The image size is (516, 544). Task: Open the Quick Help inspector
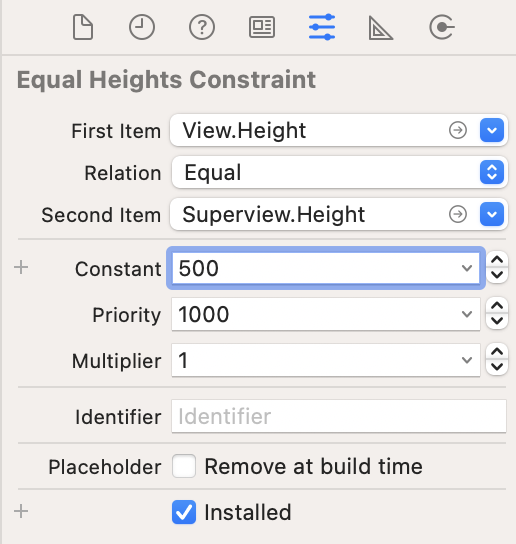click(x=202, y=27)
